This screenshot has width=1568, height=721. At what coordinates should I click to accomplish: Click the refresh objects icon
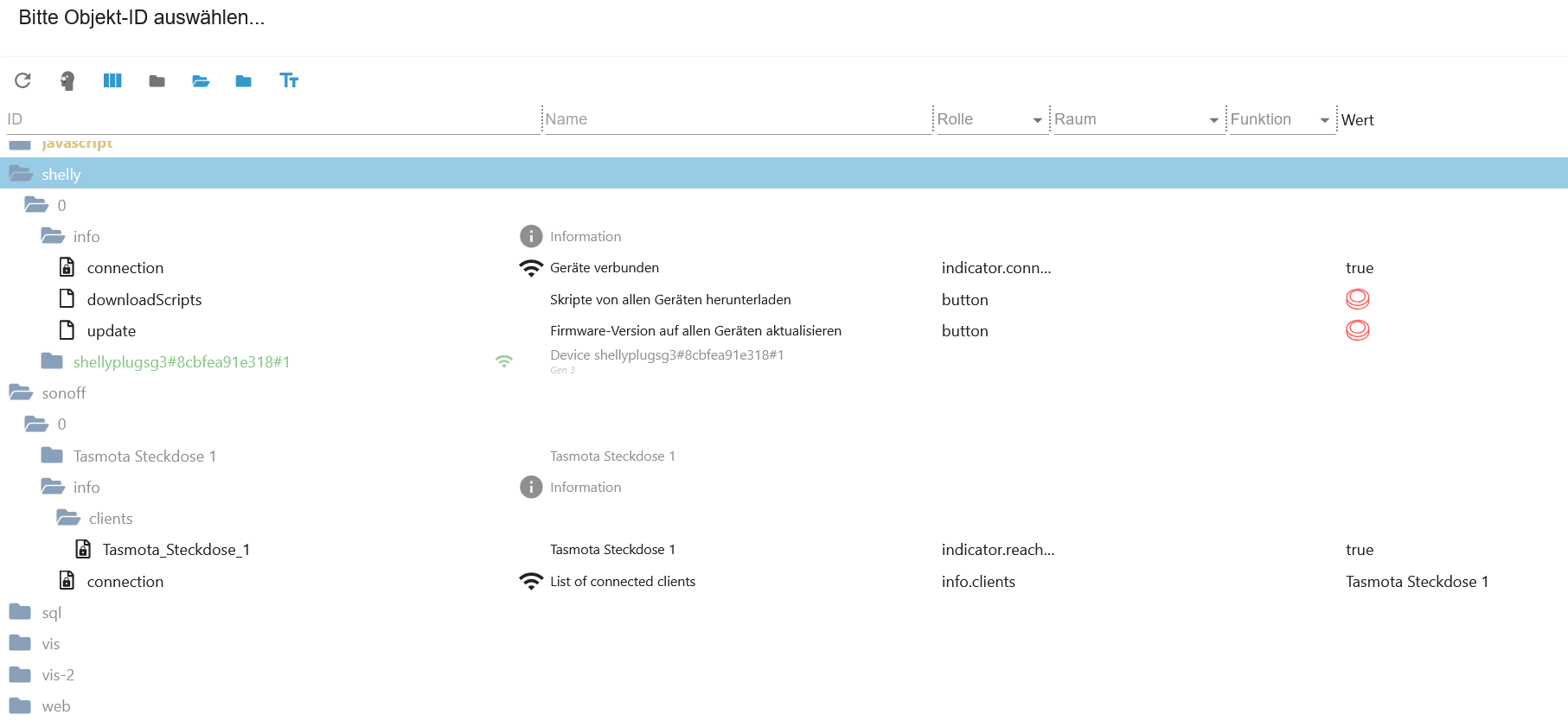[22, 80]
